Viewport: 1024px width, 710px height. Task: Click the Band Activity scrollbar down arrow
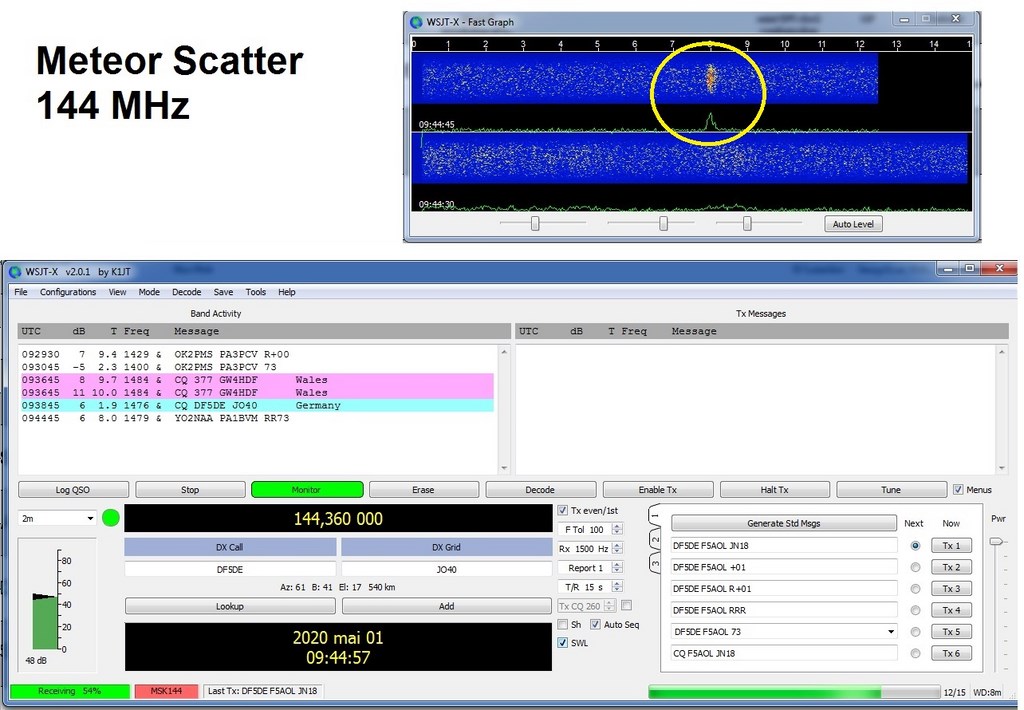tap(504, 468)
